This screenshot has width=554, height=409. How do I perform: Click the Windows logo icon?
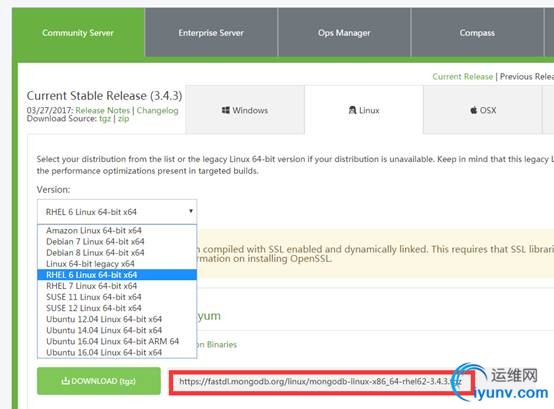(x=225, y=110)
